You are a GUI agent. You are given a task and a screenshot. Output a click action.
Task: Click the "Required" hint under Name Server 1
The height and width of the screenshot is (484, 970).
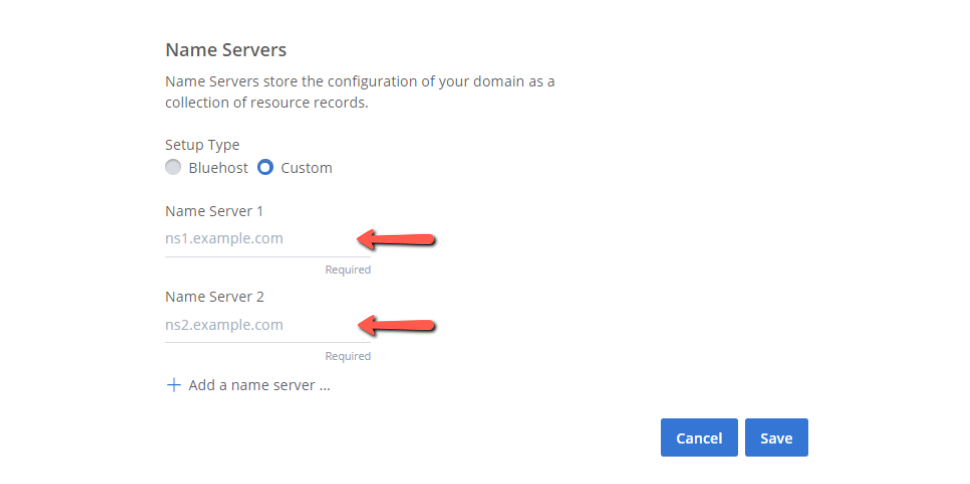348,270
